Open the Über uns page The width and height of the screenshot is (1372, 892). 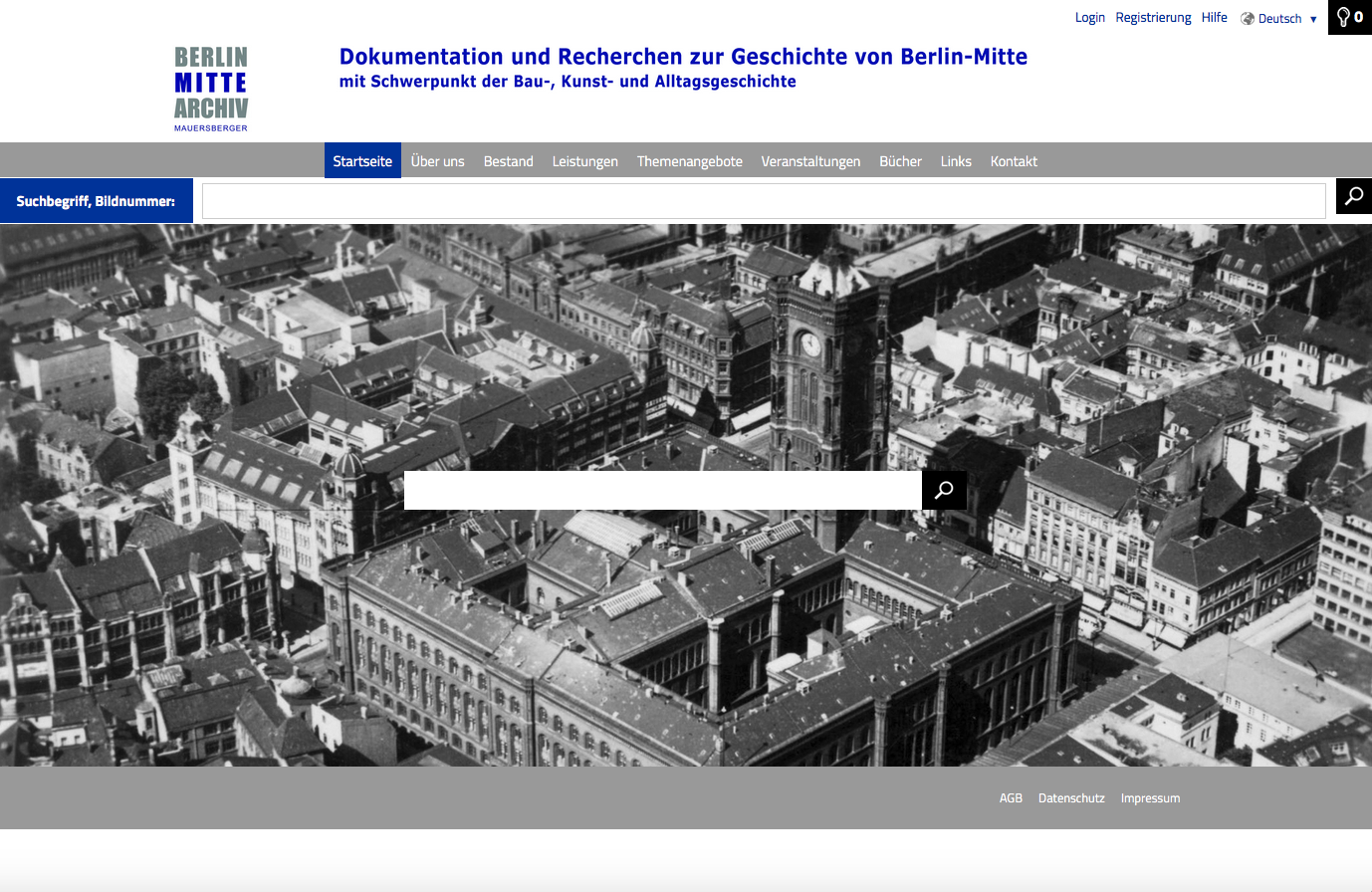coord(438,160)
